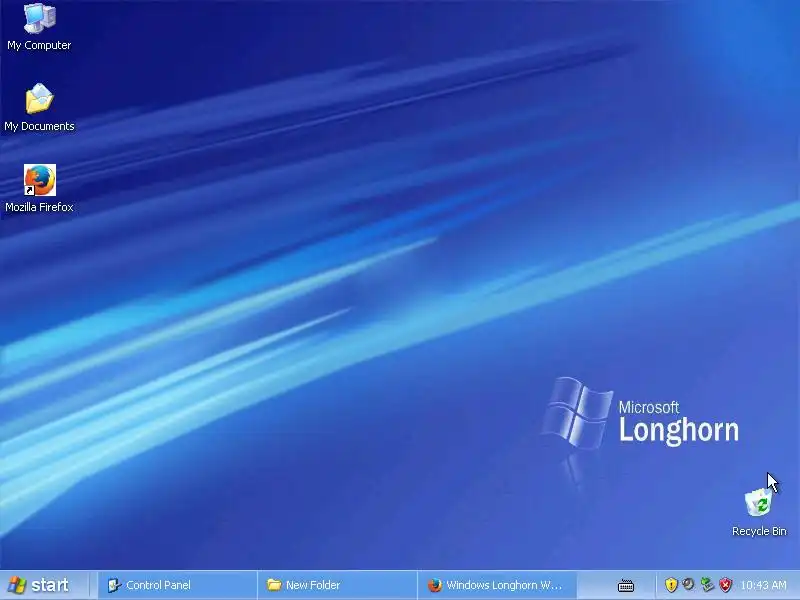Open the Start menu

click(x=39, y=585)
